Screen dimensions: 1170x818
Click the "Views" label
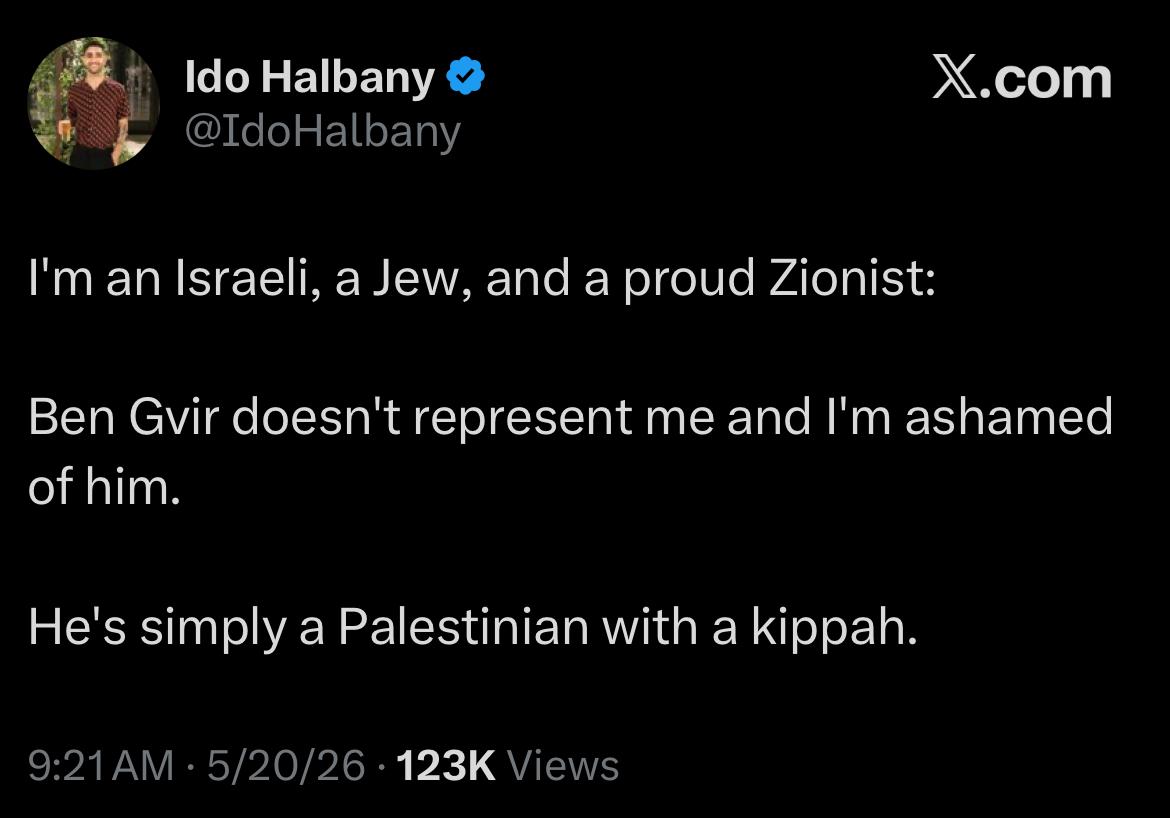point(563,766)
